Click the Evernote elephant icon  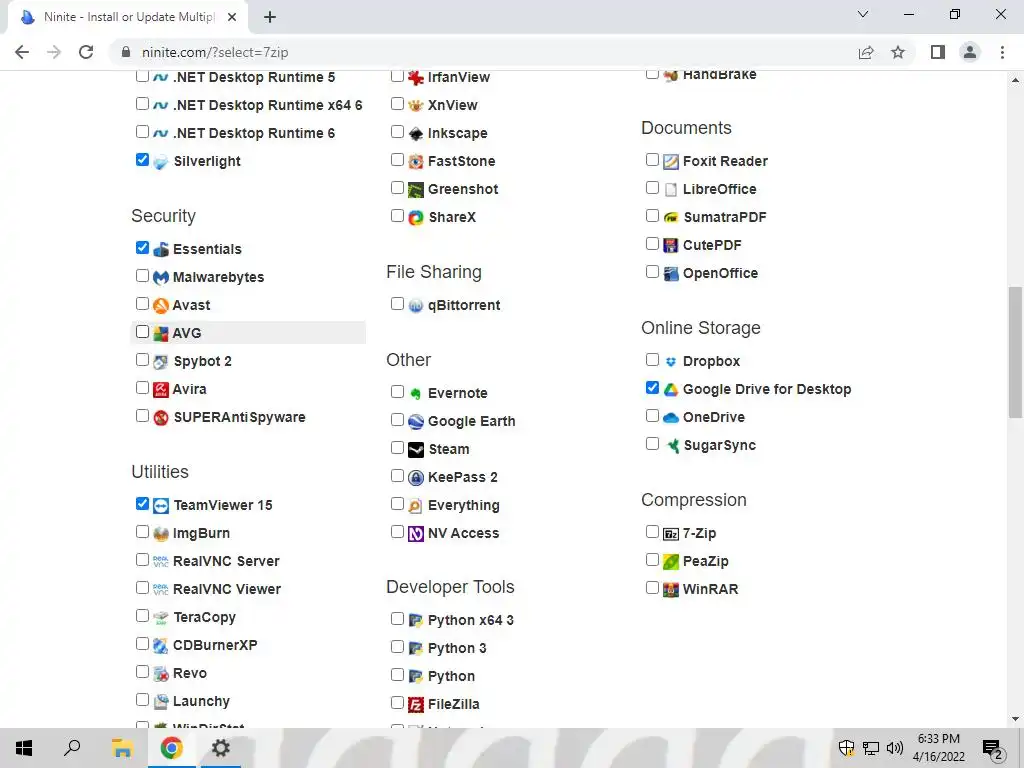coord(416,394)
